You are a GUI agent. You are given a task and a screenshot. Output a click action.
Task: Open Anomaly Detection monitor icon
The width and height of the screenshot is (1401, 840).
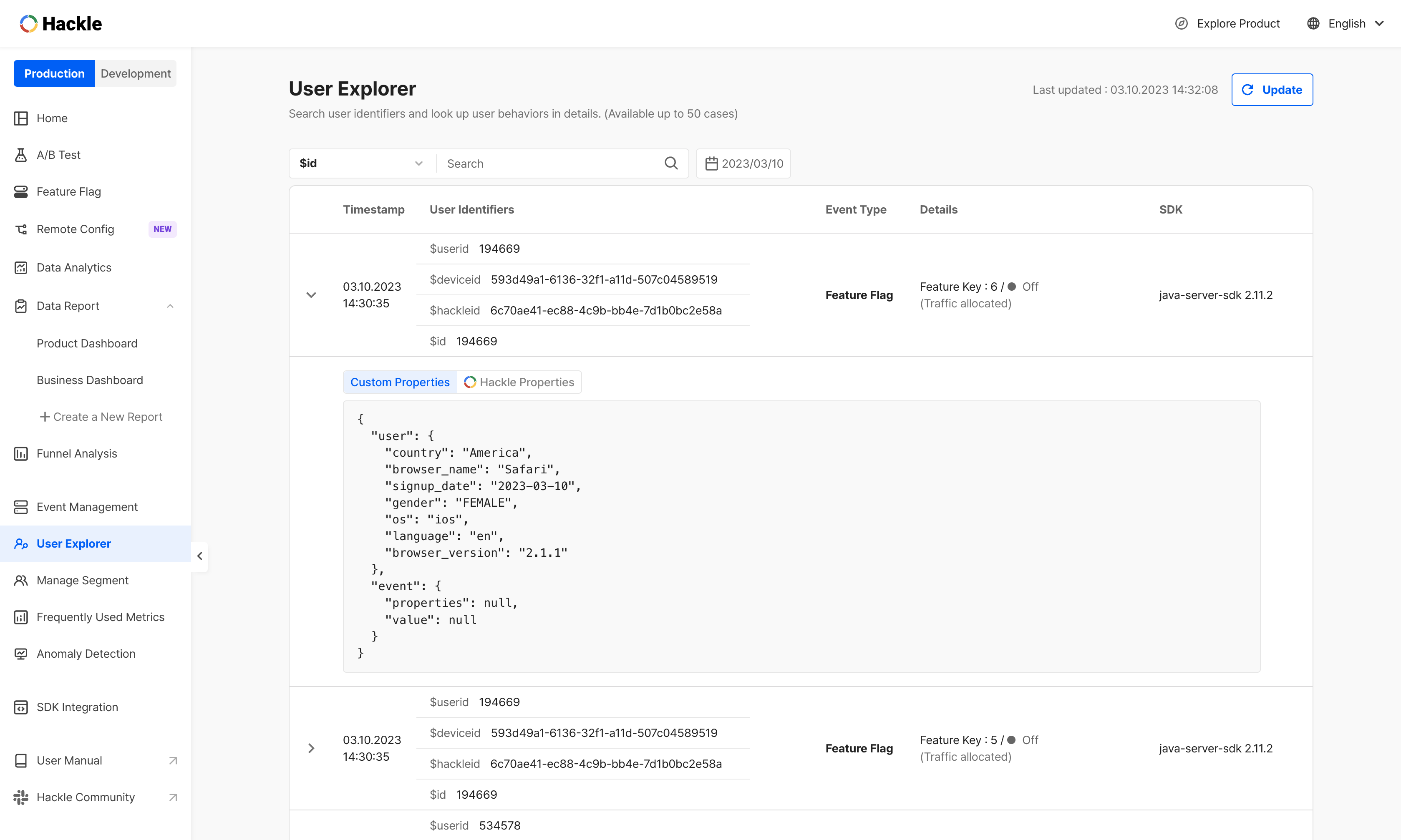point(21,654)
